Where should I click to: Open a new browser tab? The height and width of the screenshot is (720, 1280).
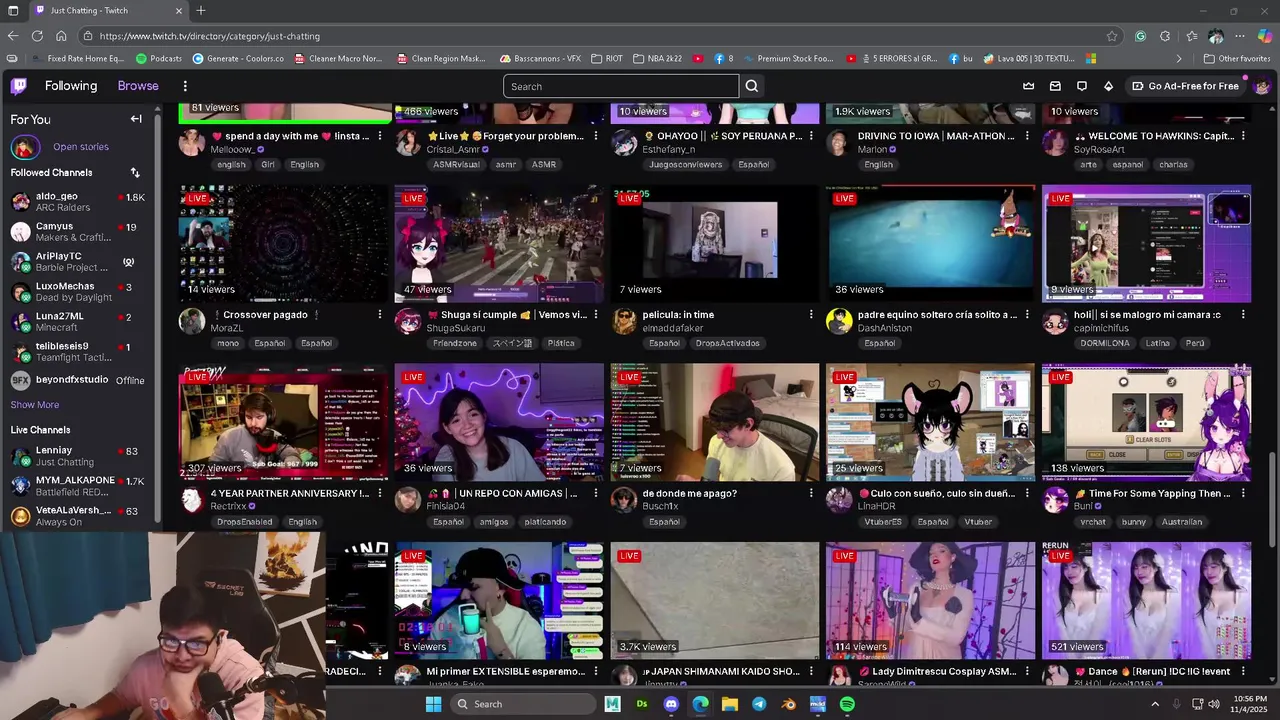click(x=201, y=11)
